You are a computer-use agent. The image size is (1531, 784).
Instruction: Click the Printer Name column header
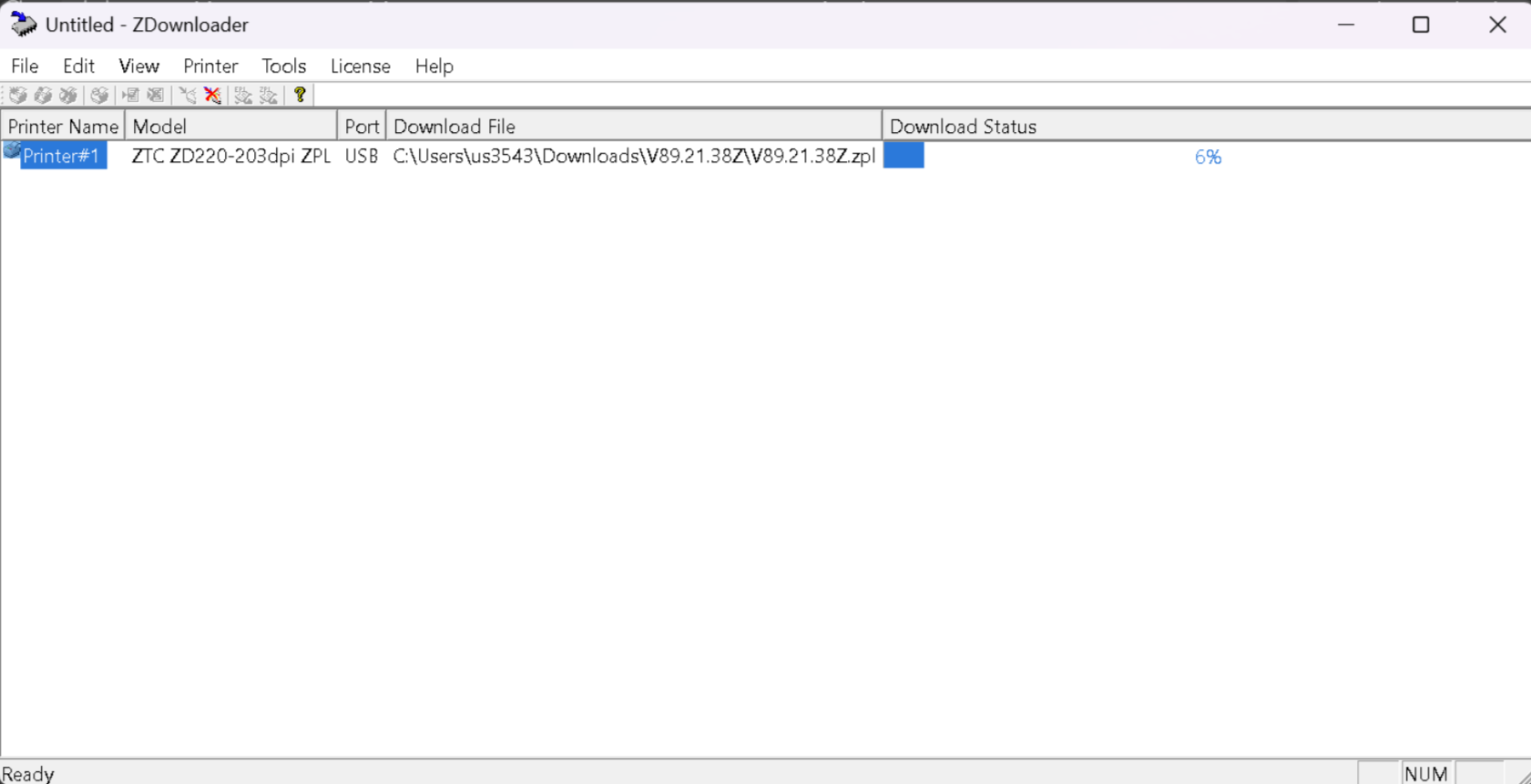coord(63,127)
